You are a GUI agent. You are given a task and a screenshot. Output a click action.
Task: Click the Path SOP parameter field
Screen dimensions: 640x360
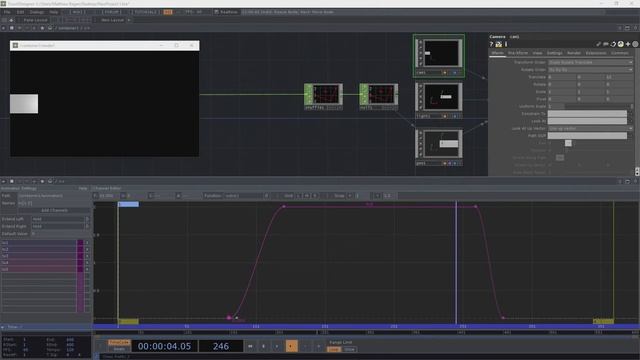587,136
